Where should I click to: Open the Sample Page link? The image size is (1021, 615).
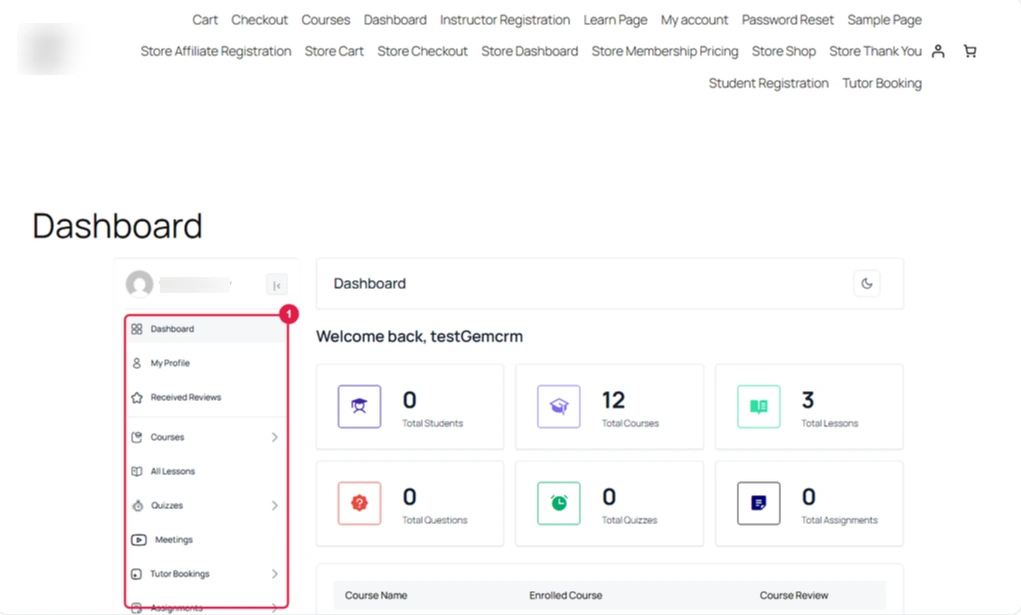pyautogui.click(x=884, y=20)
